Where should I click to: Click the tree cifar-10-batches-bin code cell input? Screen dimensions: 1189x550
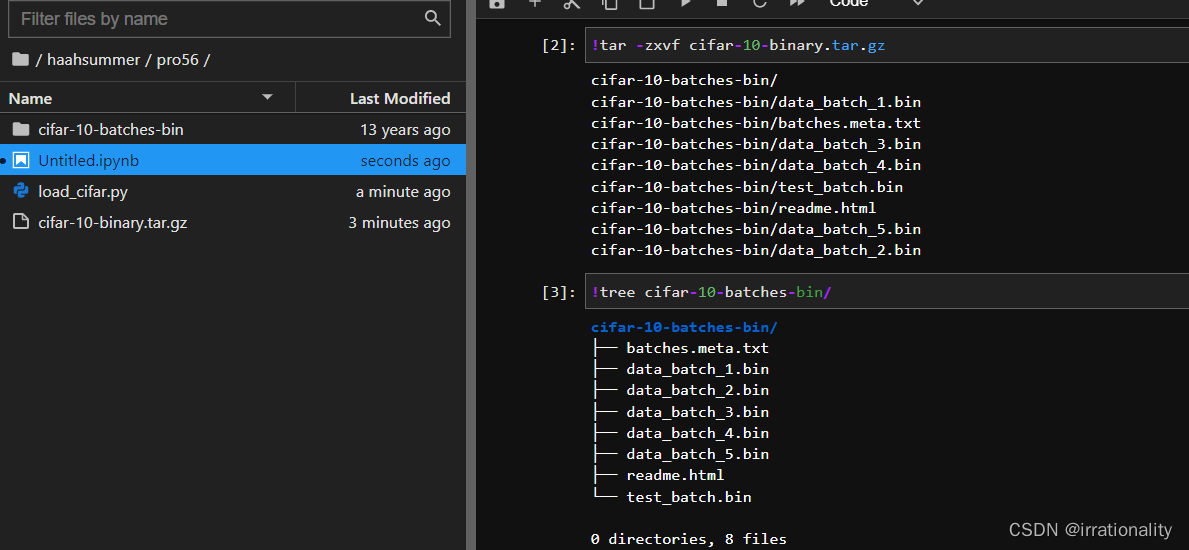point(886,291)
